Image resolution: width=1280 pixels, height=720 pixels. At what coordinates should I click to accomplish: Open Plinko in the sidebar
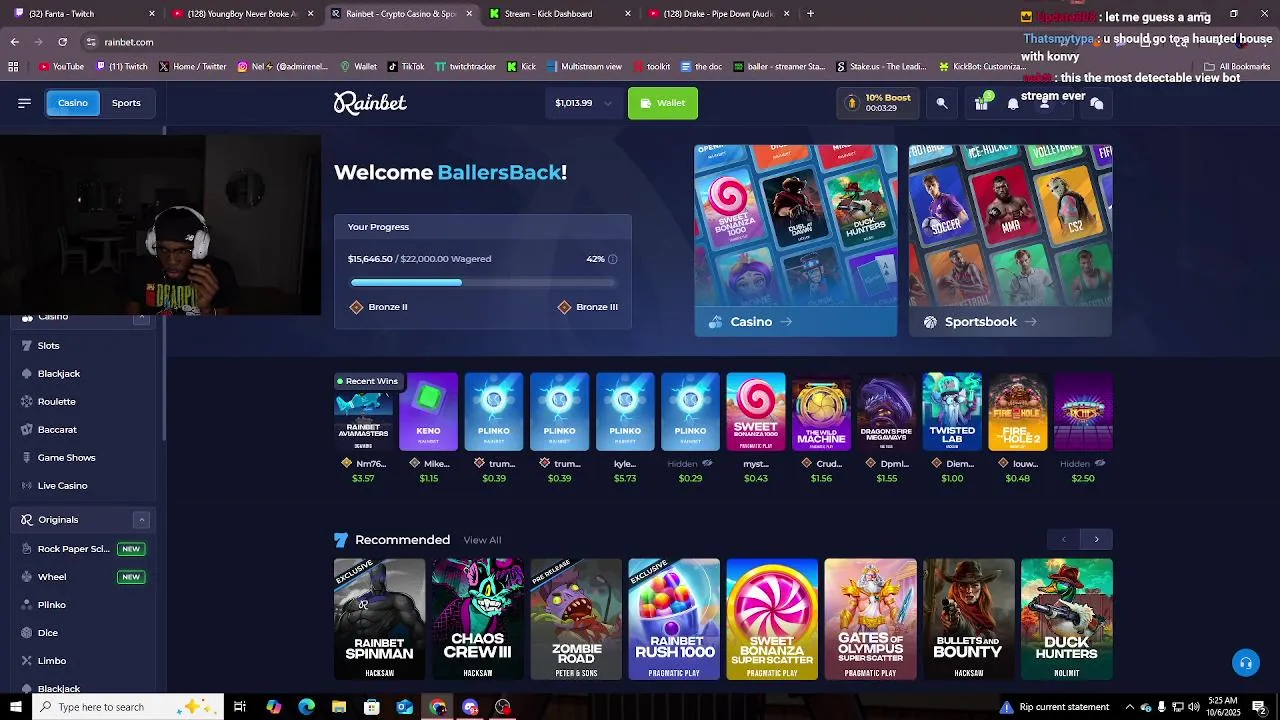(x=84, y=605)
